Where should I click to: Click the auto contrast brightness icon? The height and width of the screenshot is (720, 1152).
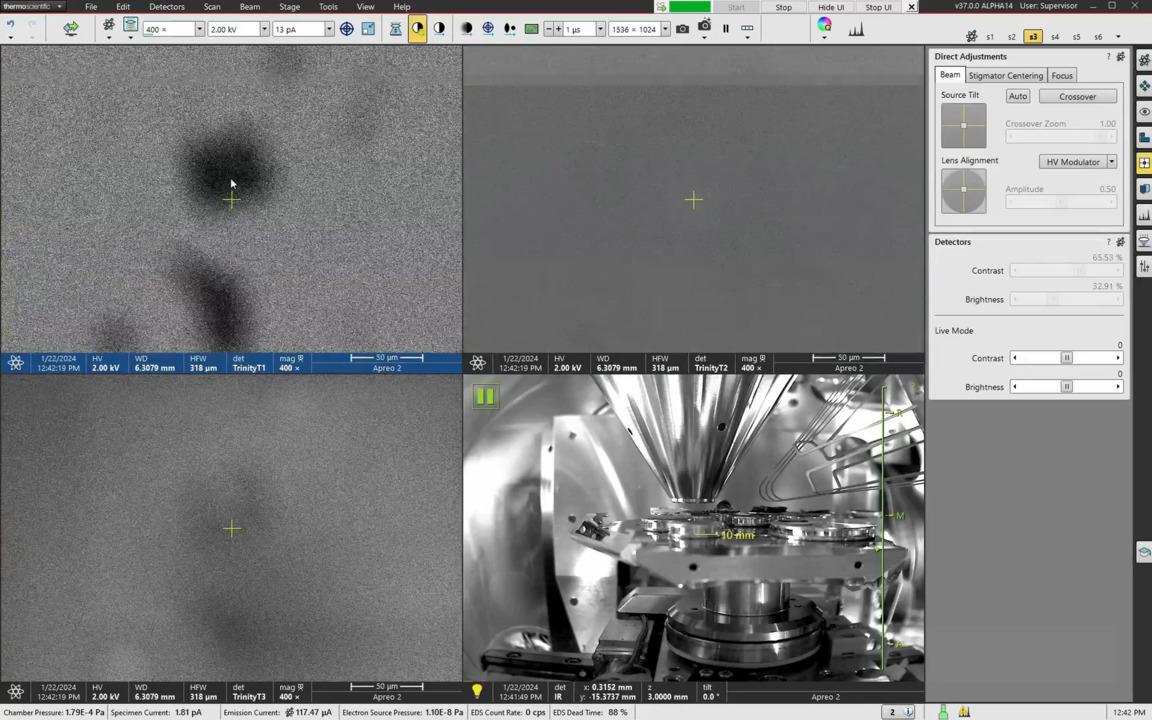(x=417, y=29)
